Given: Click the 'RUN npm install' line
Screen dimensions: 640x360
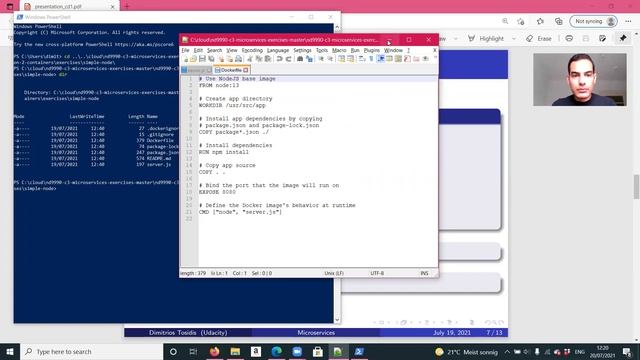Looking at the screenshot, I should [224, 152].
